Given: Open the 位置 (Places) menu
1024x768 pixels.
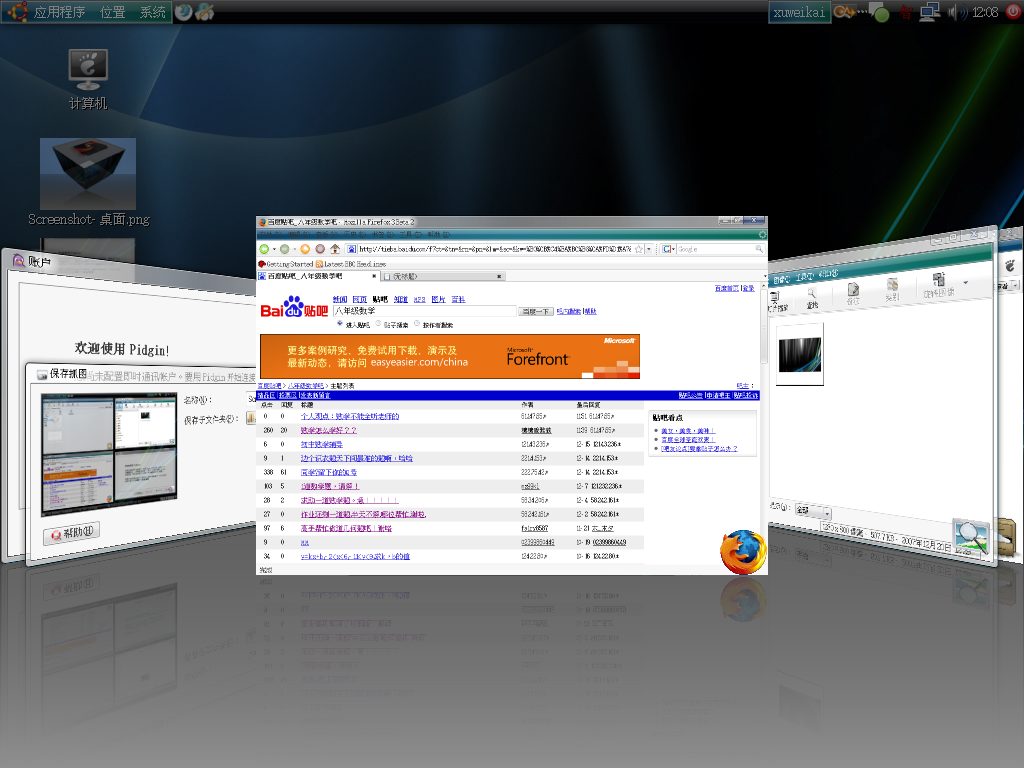Looking at the screenshot, I should pos(112,12).
